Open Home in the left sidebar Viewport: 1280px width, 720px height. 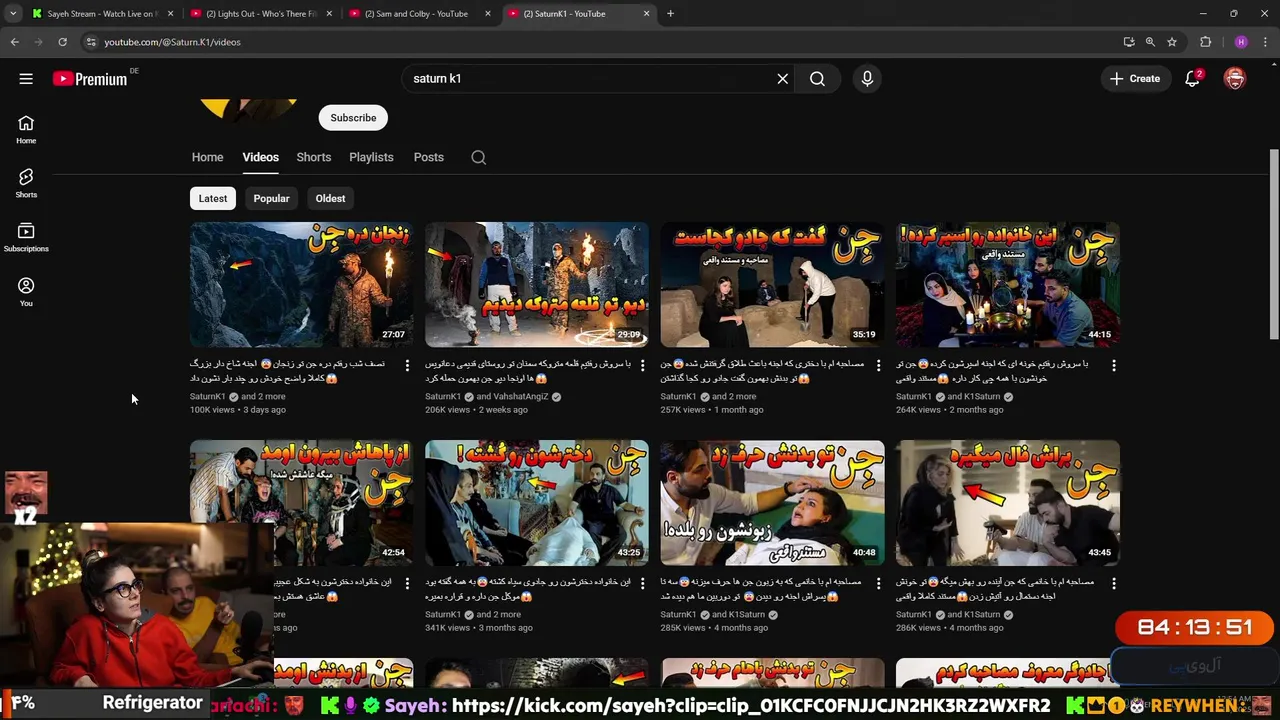tap(26, 129)
